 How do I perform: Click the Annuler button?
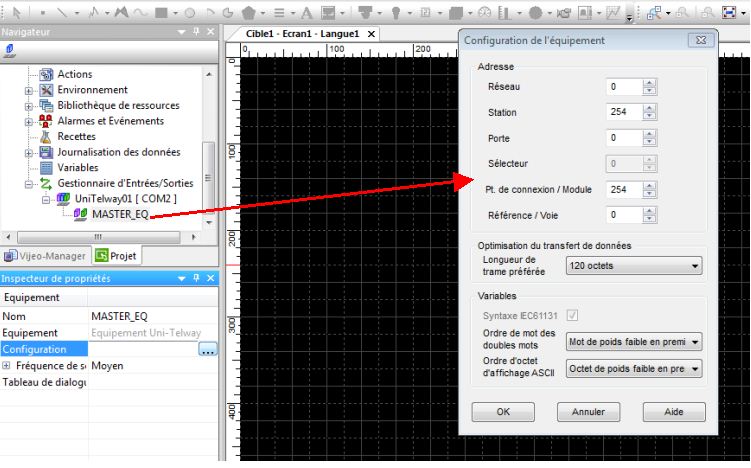(x=588, y=411)
